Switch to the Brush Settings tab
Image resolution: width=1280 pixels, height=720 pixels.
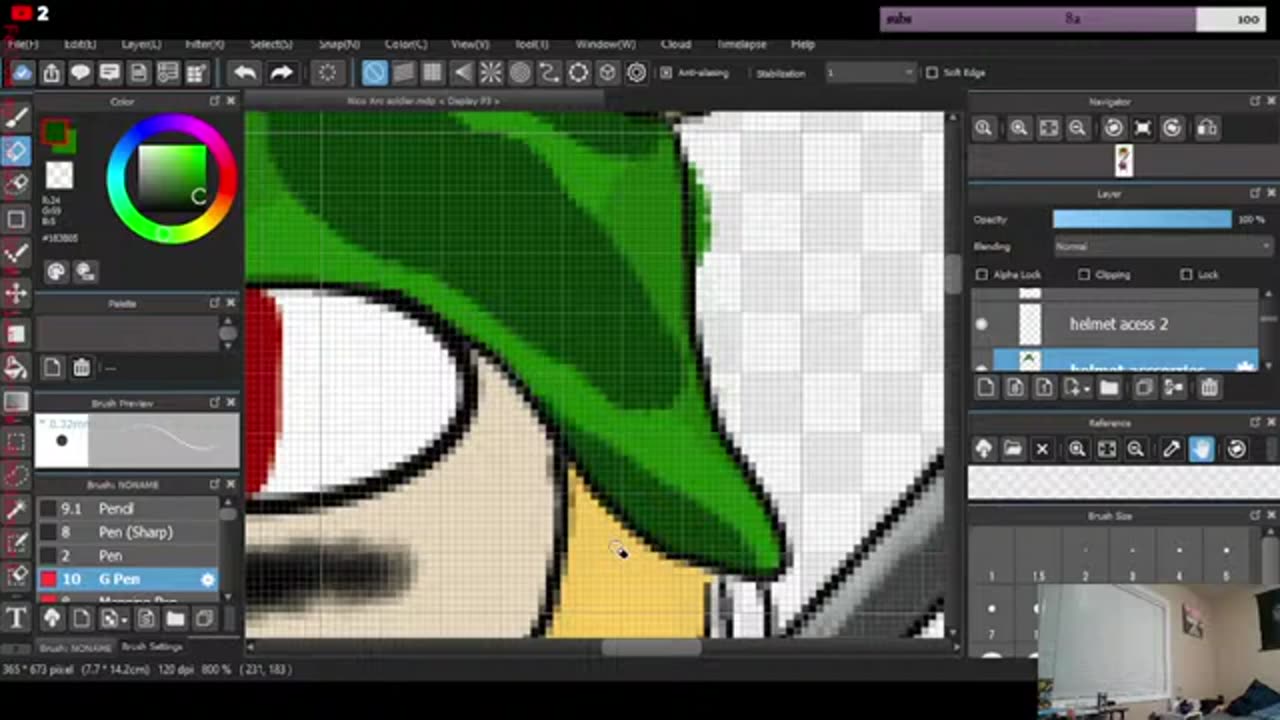tap(152, 647)
